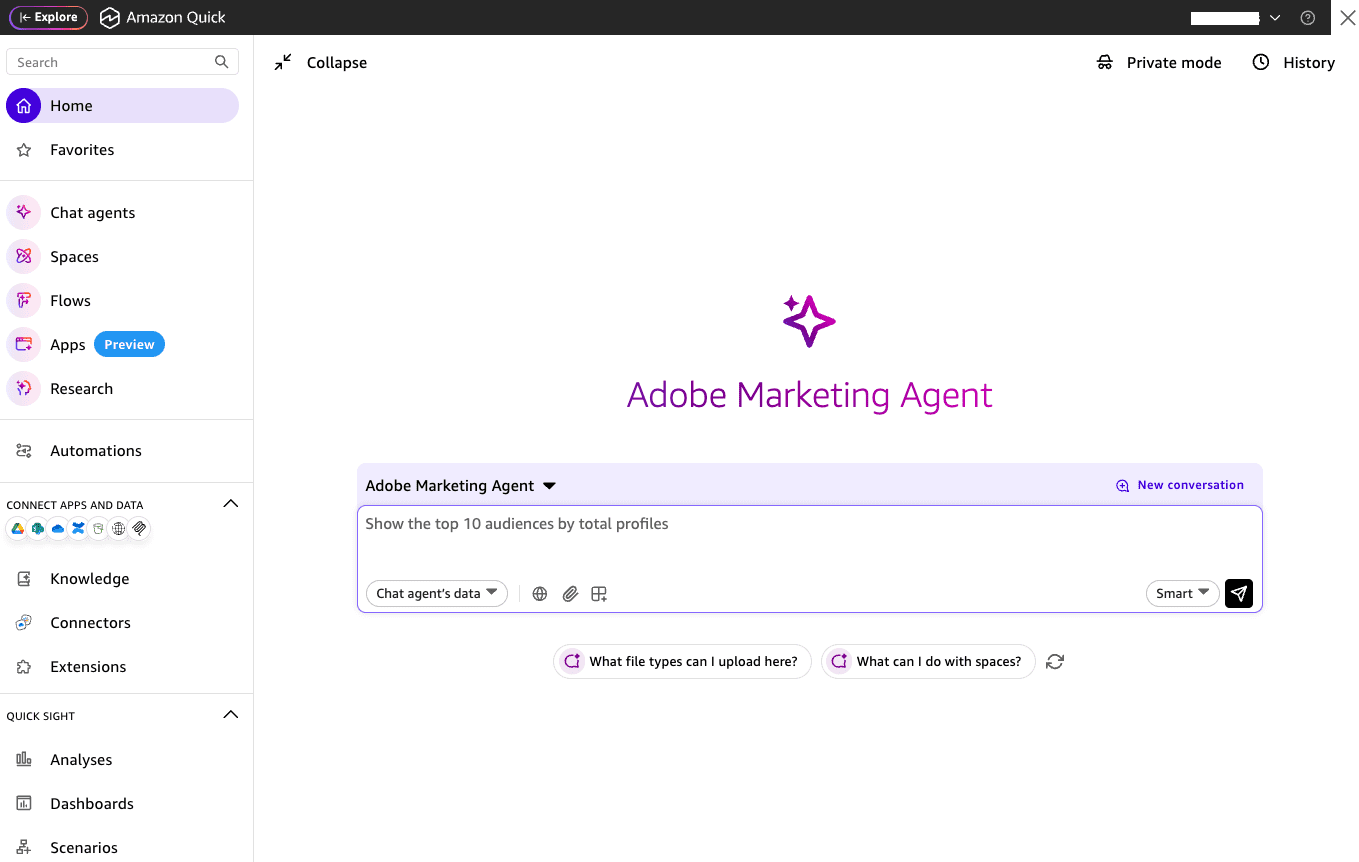Image resolution: width=1359 pixels, height=862 pixels.
Task: Open Dashboards in the sidebar
Action: click(92, 804)
